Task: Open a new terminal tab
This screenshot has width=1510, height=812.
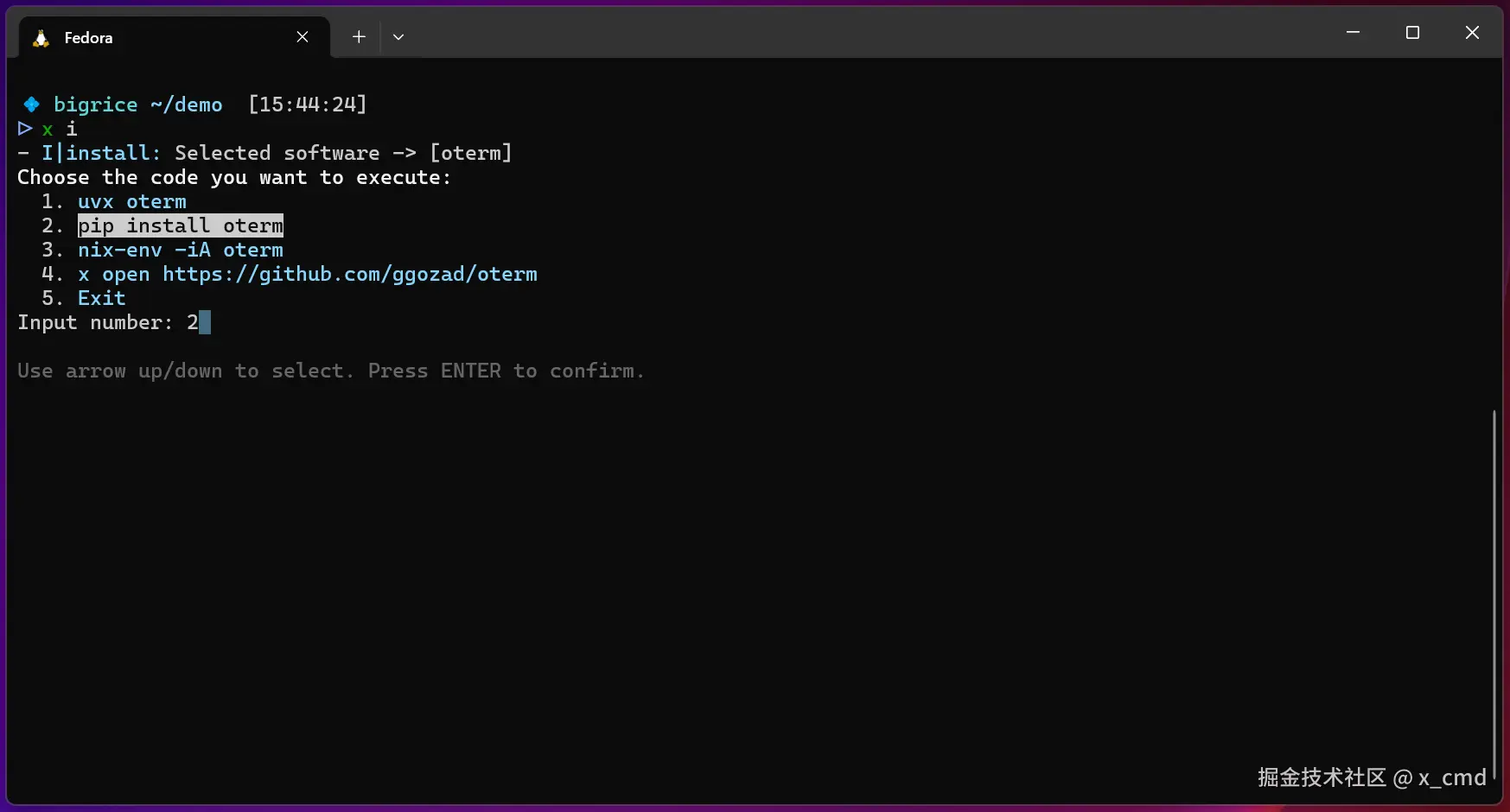Action: coord(359,37)
